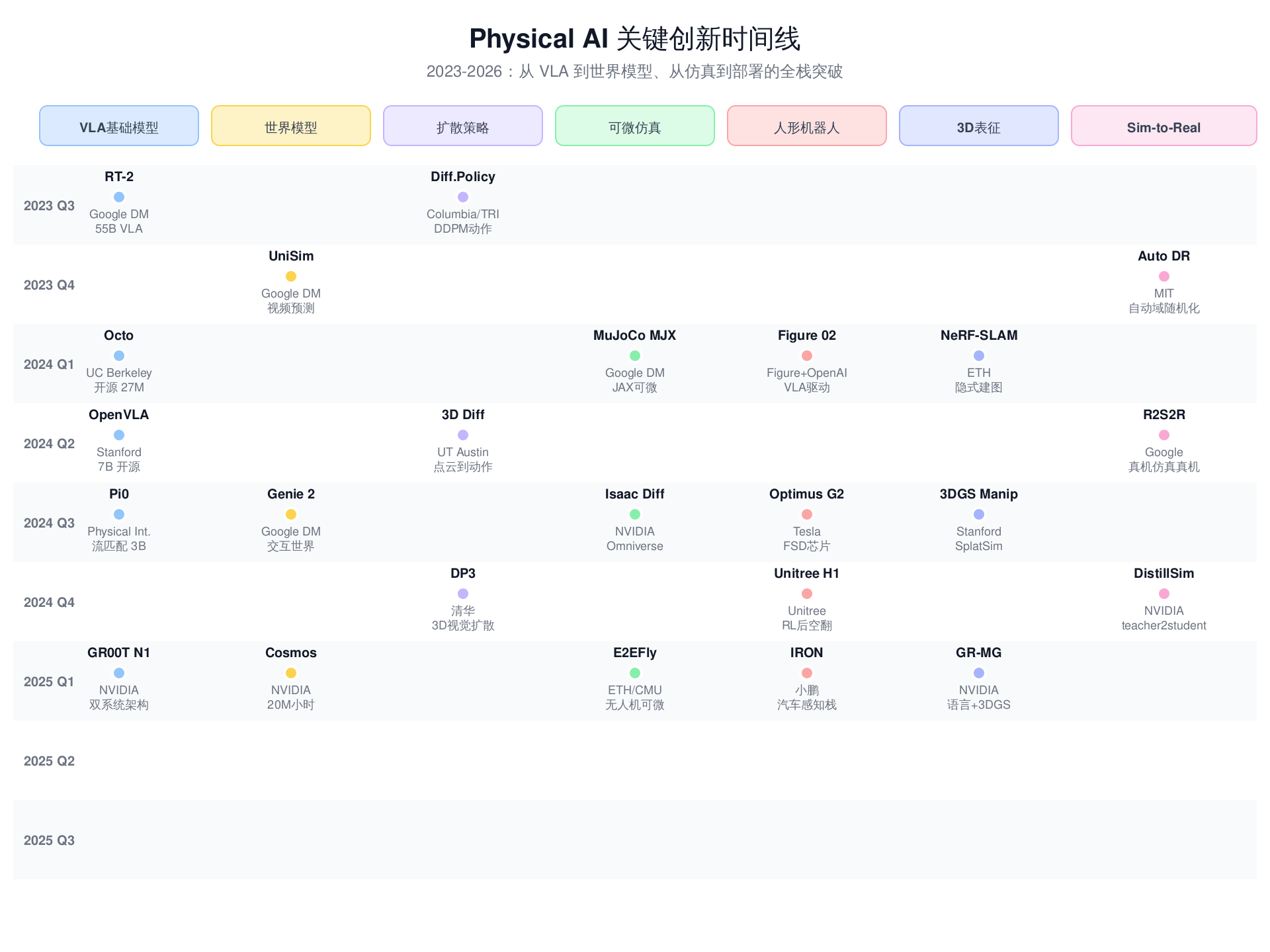Click the 2024 Q3 row label
The width and height of the screenshot is (1270, 952).
click(x=49, y=523)
